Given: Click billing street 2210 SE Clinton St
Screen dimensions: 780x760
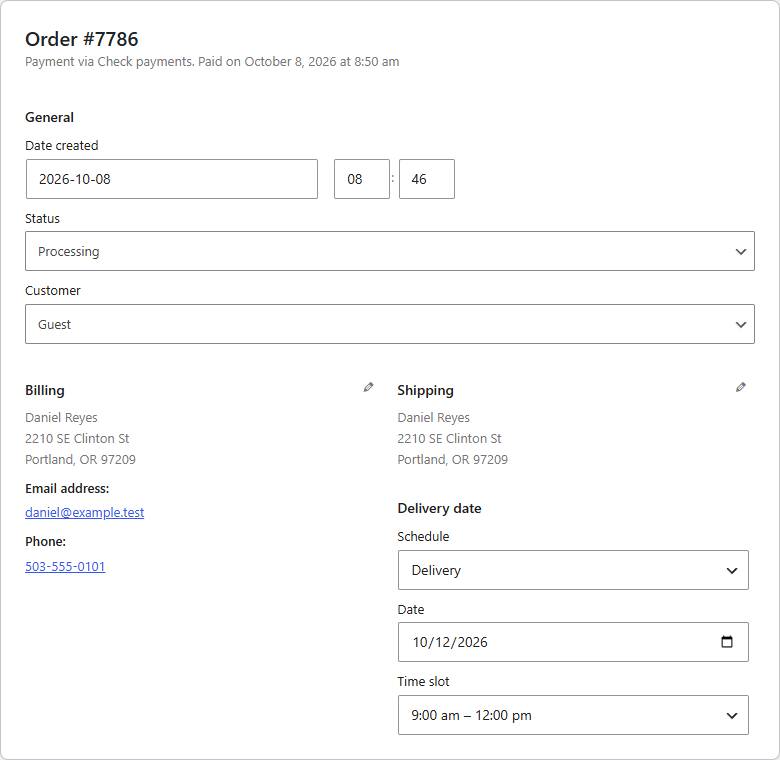Looking at the screenshot, I should 77,439.
